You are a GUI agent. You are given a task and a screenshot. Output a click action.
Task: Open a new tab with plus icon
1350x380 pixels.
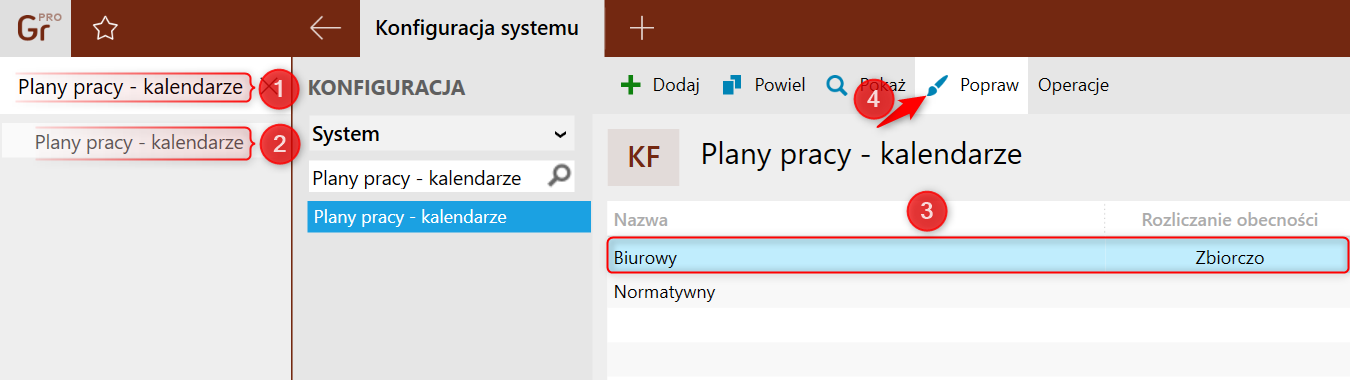pos(641,28)
